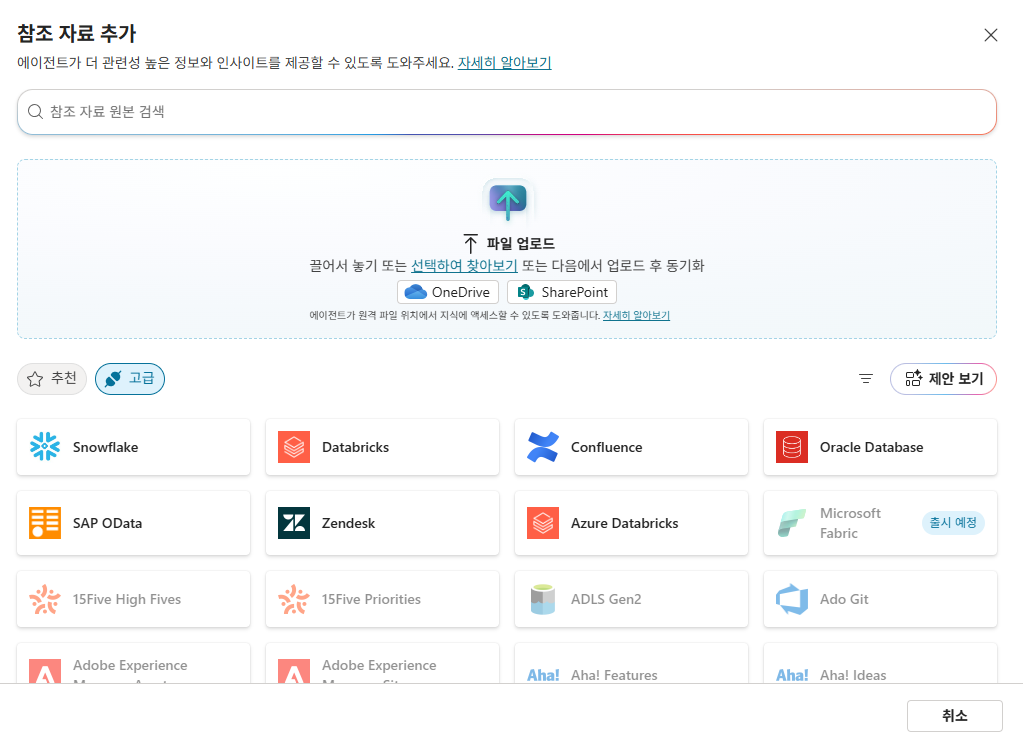The height and width of the screenshot is (740, 1023).
Task: Click the Aha! Features logo
Action: pyautogui.click(x=543, y=675)
